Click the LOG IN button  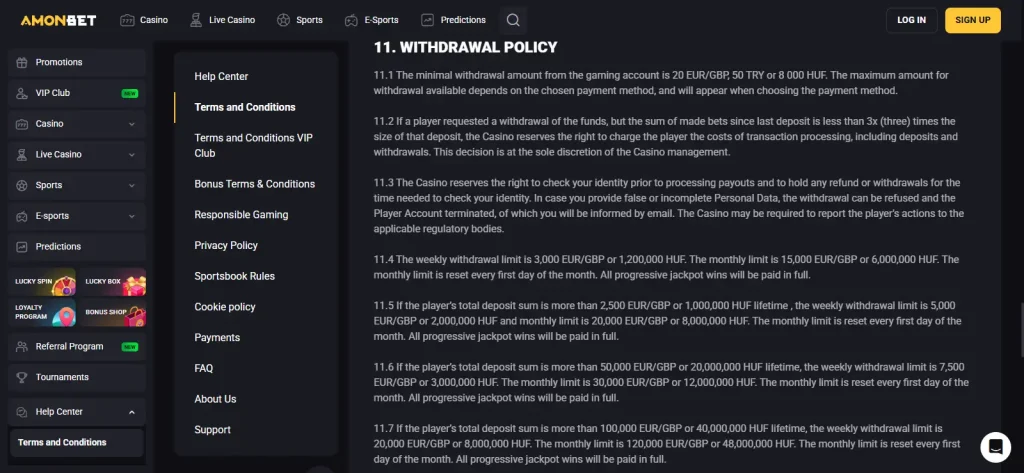pyautogui.click(x=912, y=20)
